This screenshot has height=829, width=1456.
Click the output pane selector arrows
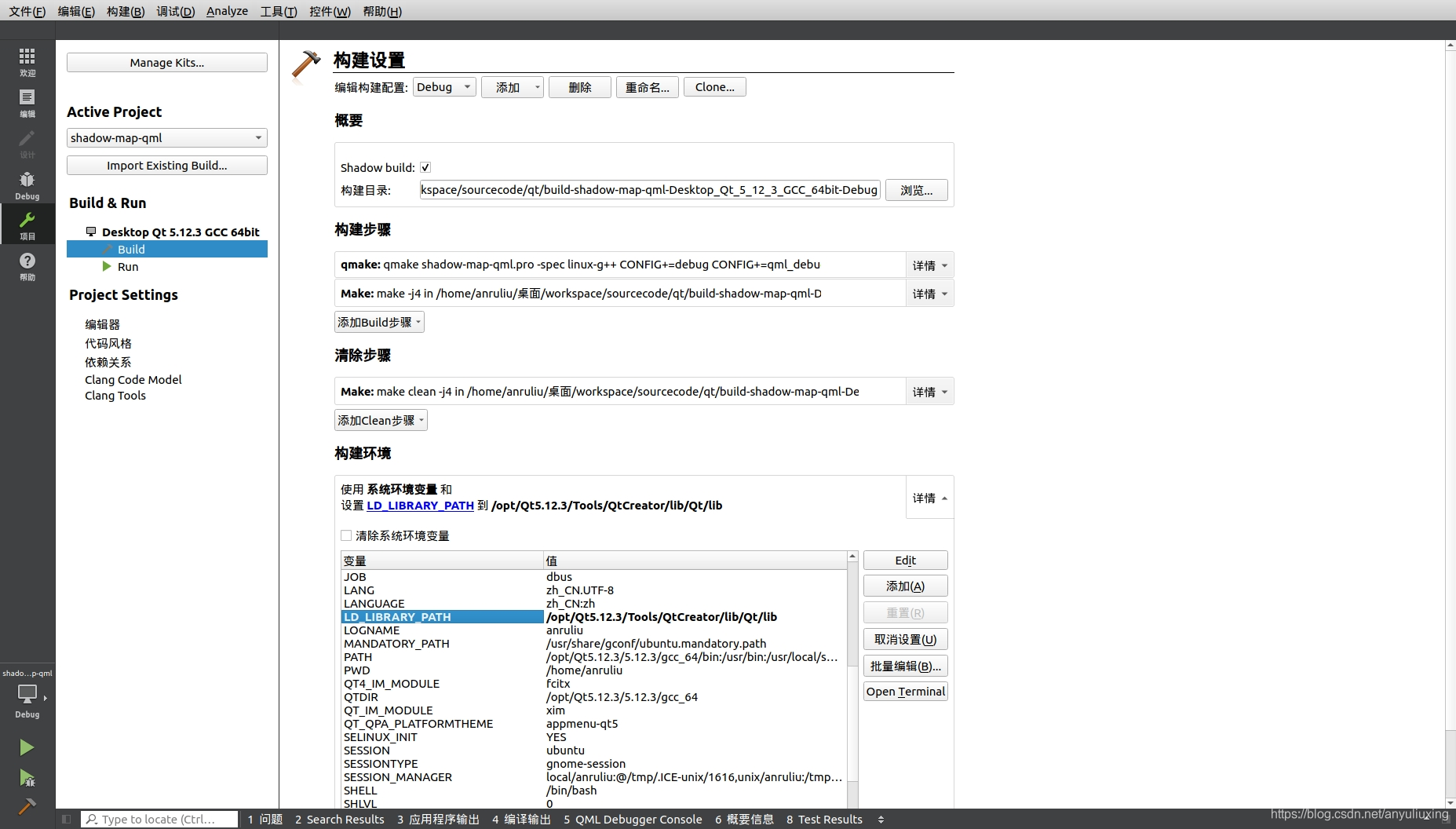coord(881,820)
